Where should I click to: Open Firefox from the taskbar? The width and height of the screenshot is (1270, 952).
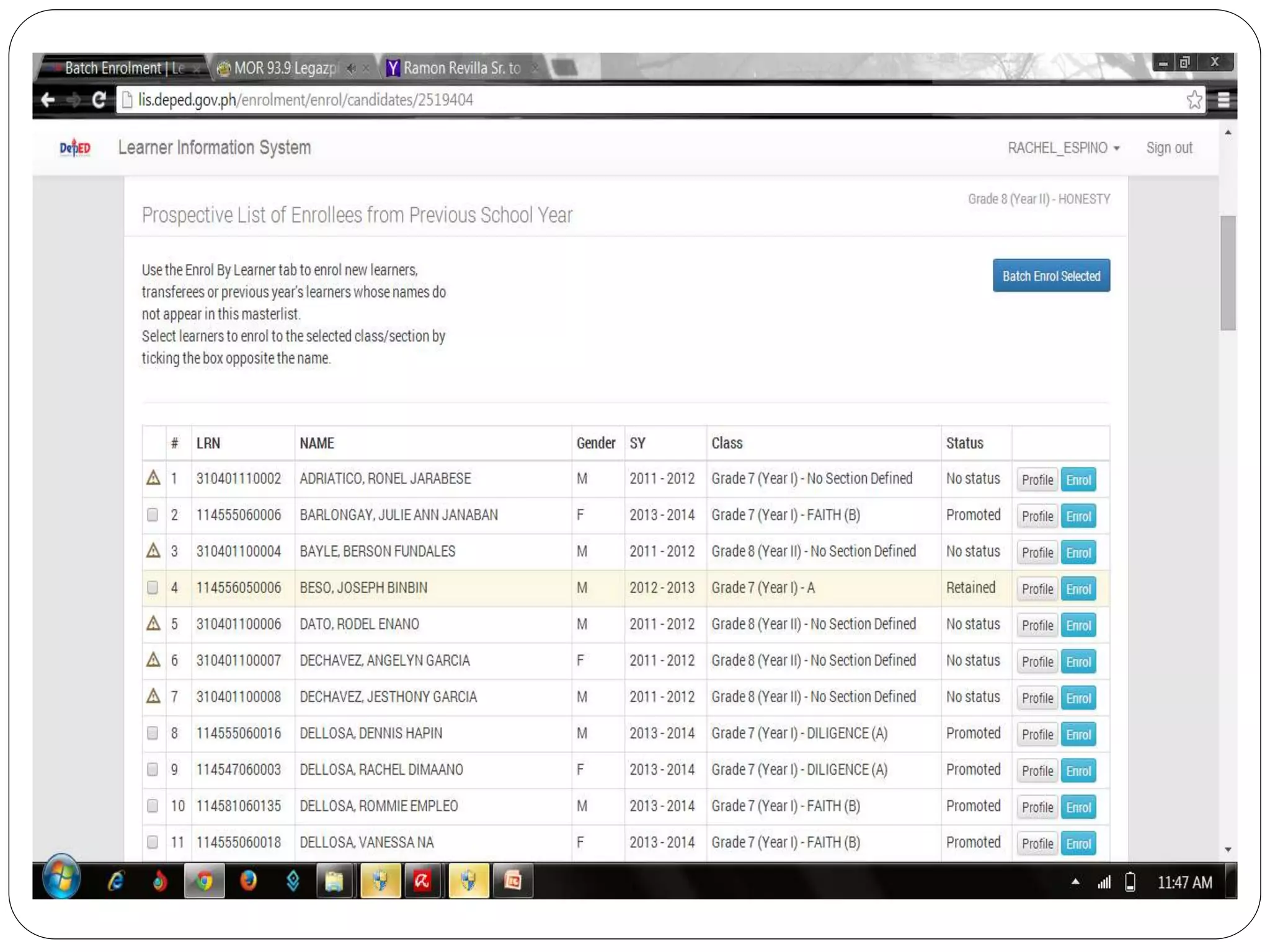pos(249,881)
